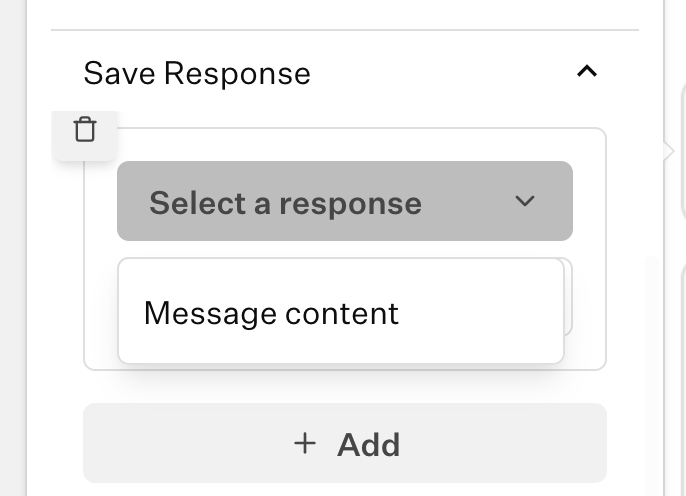Collapse the Save Response section chevron
The image size is (686, 496).
point(587,71)
